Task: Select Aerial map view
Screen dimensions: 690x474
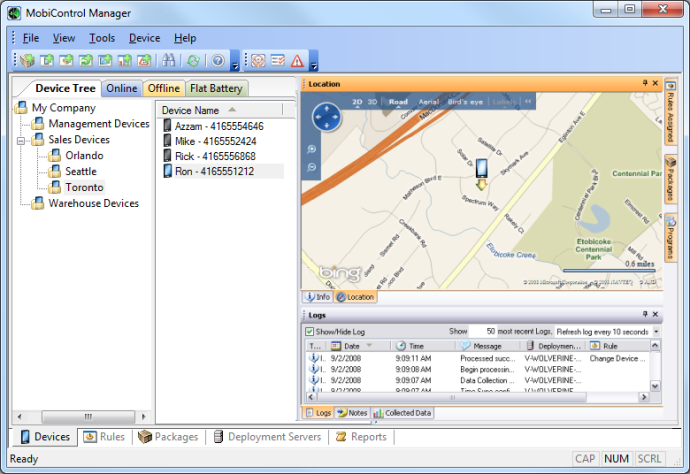Action: [x=429, y=102]
